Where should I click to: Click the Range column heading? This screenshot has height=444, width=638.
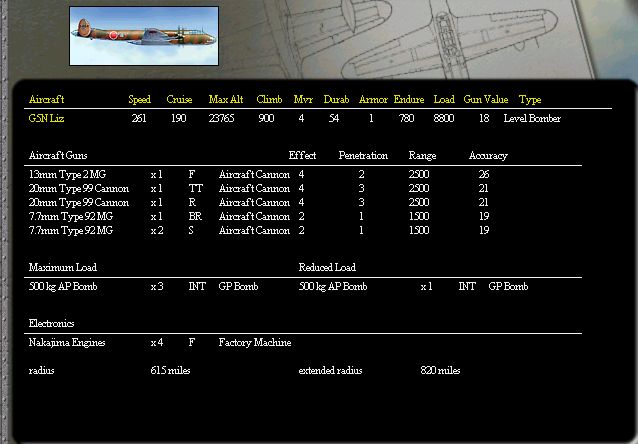coord(422,156)
